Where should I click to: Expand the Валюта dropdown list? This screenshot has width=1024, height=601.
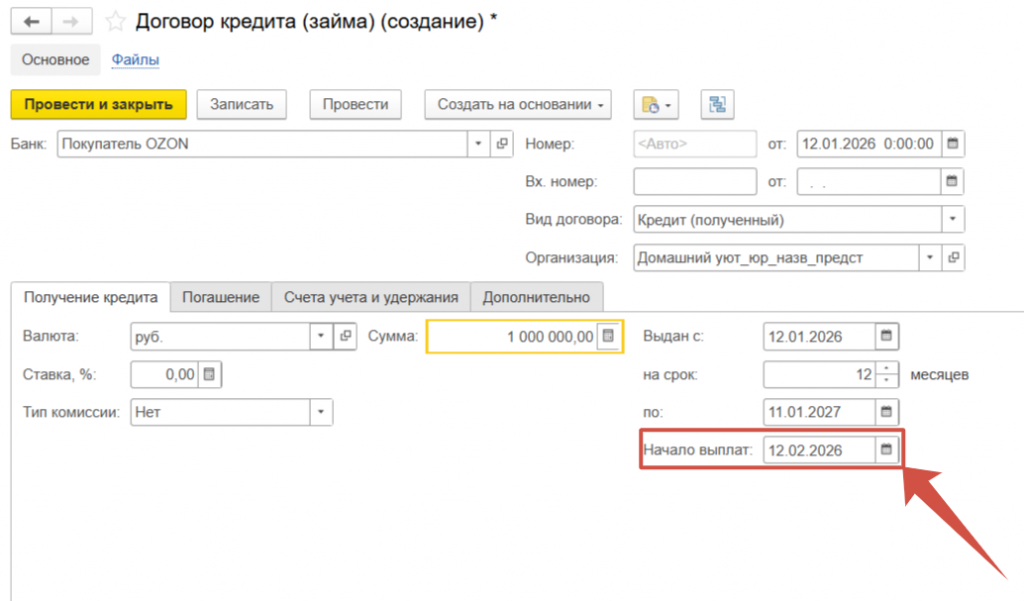tap(321, 336)
